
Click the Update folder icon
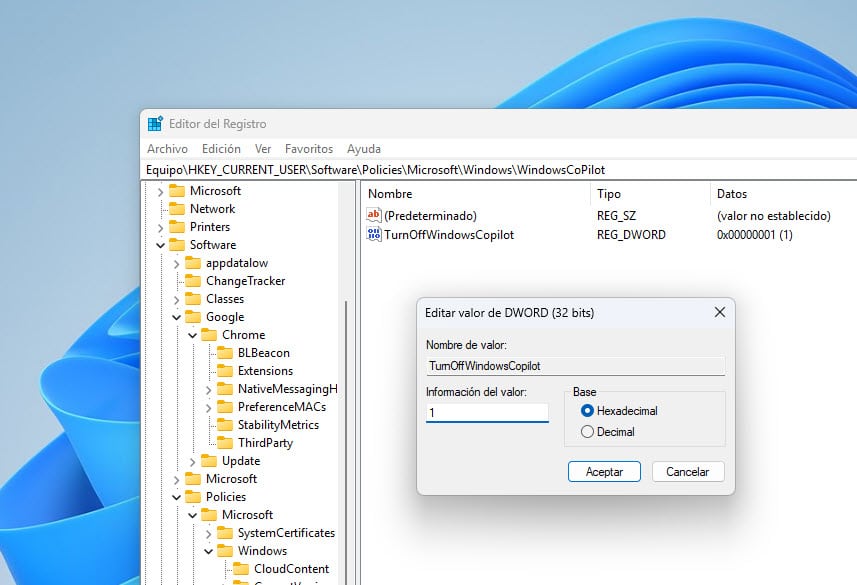click(x=209, y=460)
